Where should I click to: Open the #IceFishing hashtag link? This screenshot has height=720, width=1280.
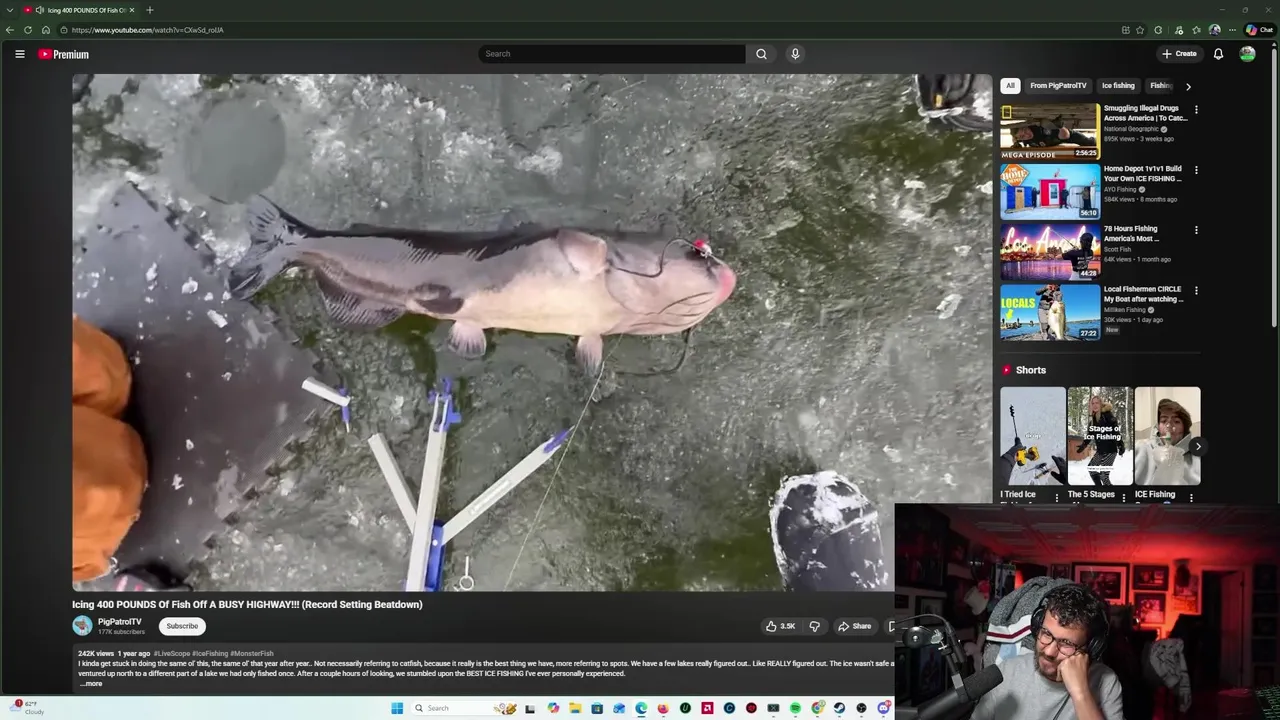pos(210,654)
